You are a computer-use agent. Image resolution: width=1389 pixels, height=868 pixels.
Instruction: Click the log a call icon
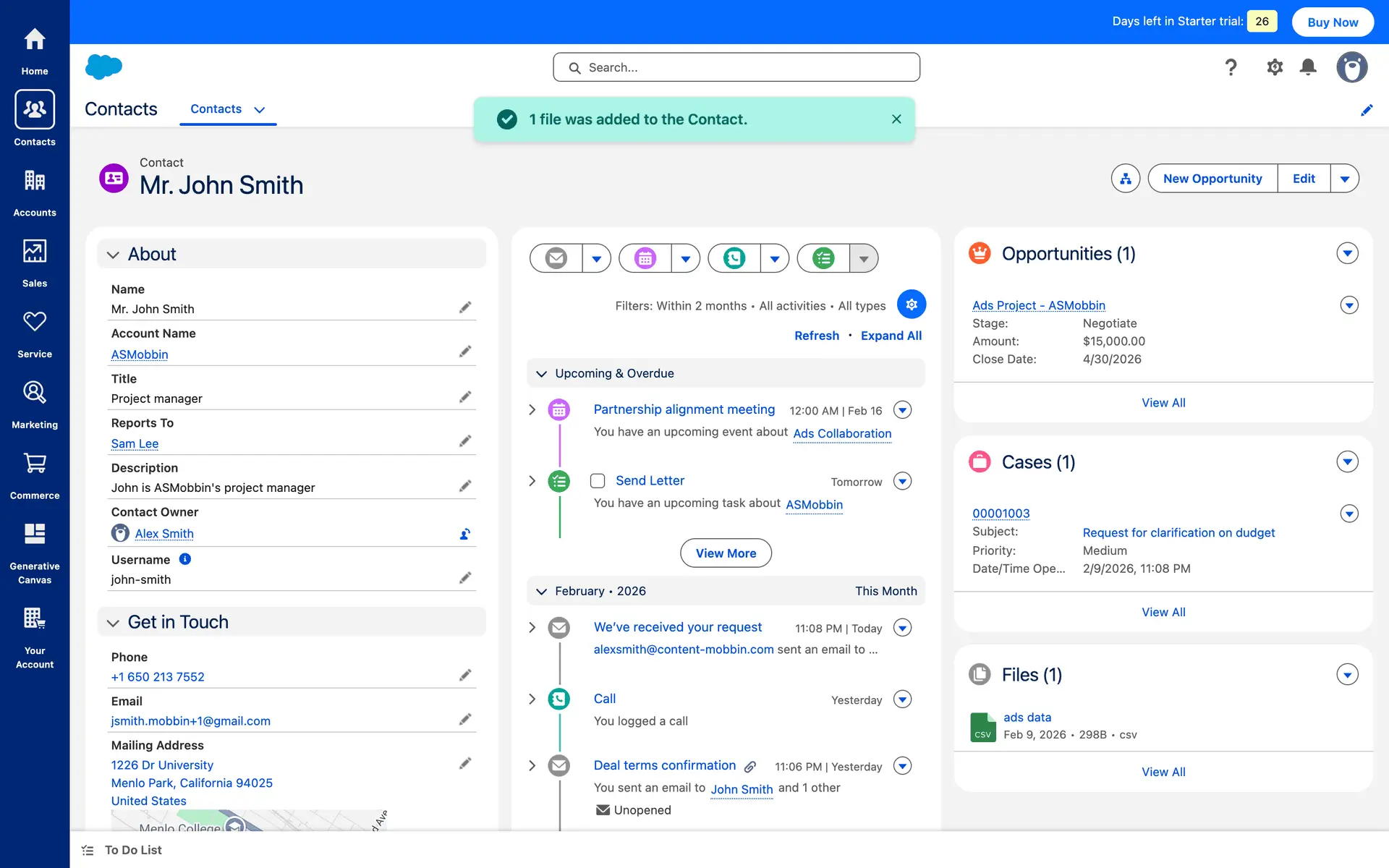734,258
